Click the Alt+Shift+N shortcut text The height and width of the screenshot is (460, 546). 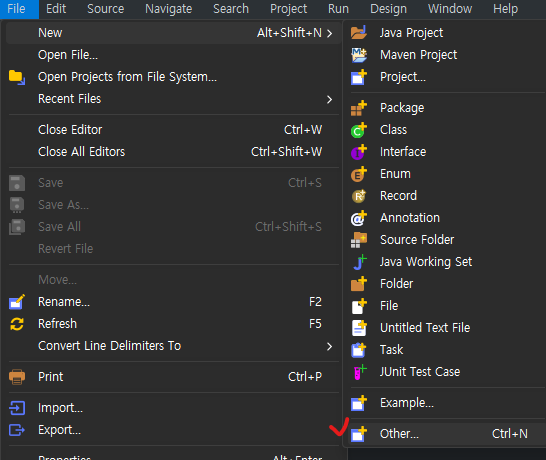[x=289, y=33]
